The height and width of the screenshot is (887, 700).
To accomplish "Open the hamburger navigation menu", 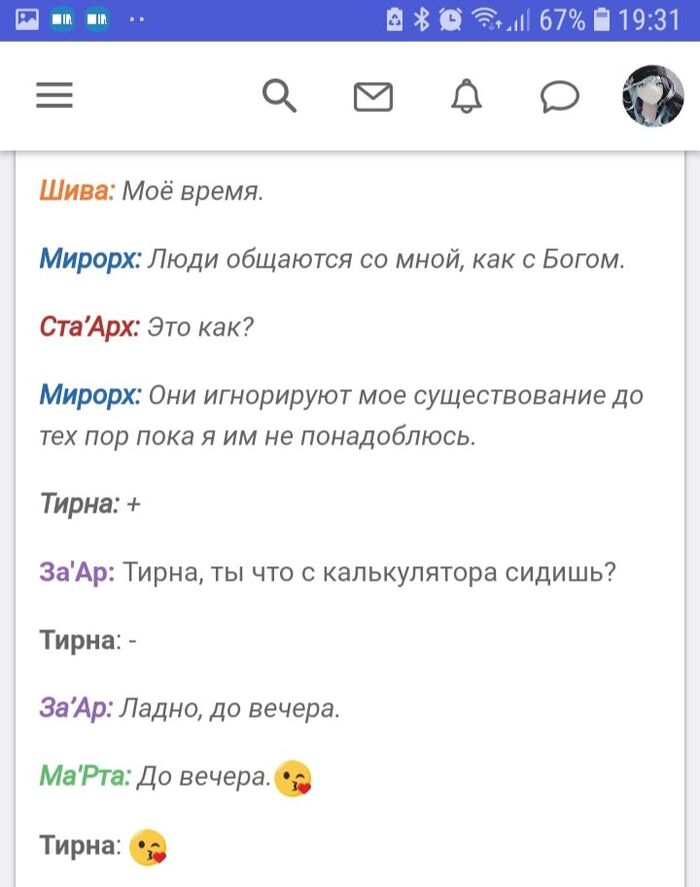I will pyautogui.click(x=55, y=95).
